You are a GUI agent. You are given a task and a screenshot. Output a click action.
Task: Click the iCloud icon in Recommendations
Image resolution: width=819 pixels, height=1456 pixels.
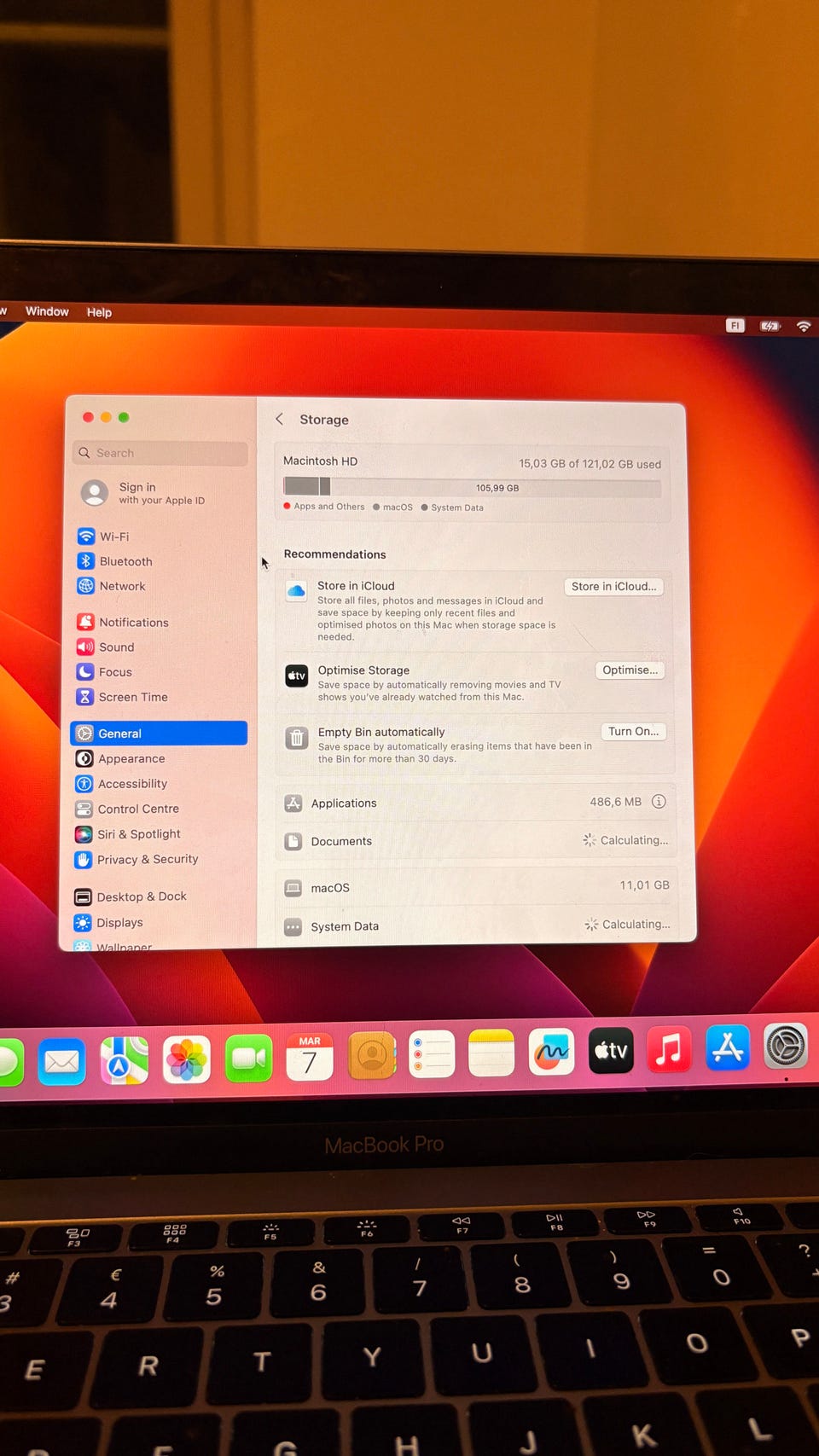pos(296,590)
